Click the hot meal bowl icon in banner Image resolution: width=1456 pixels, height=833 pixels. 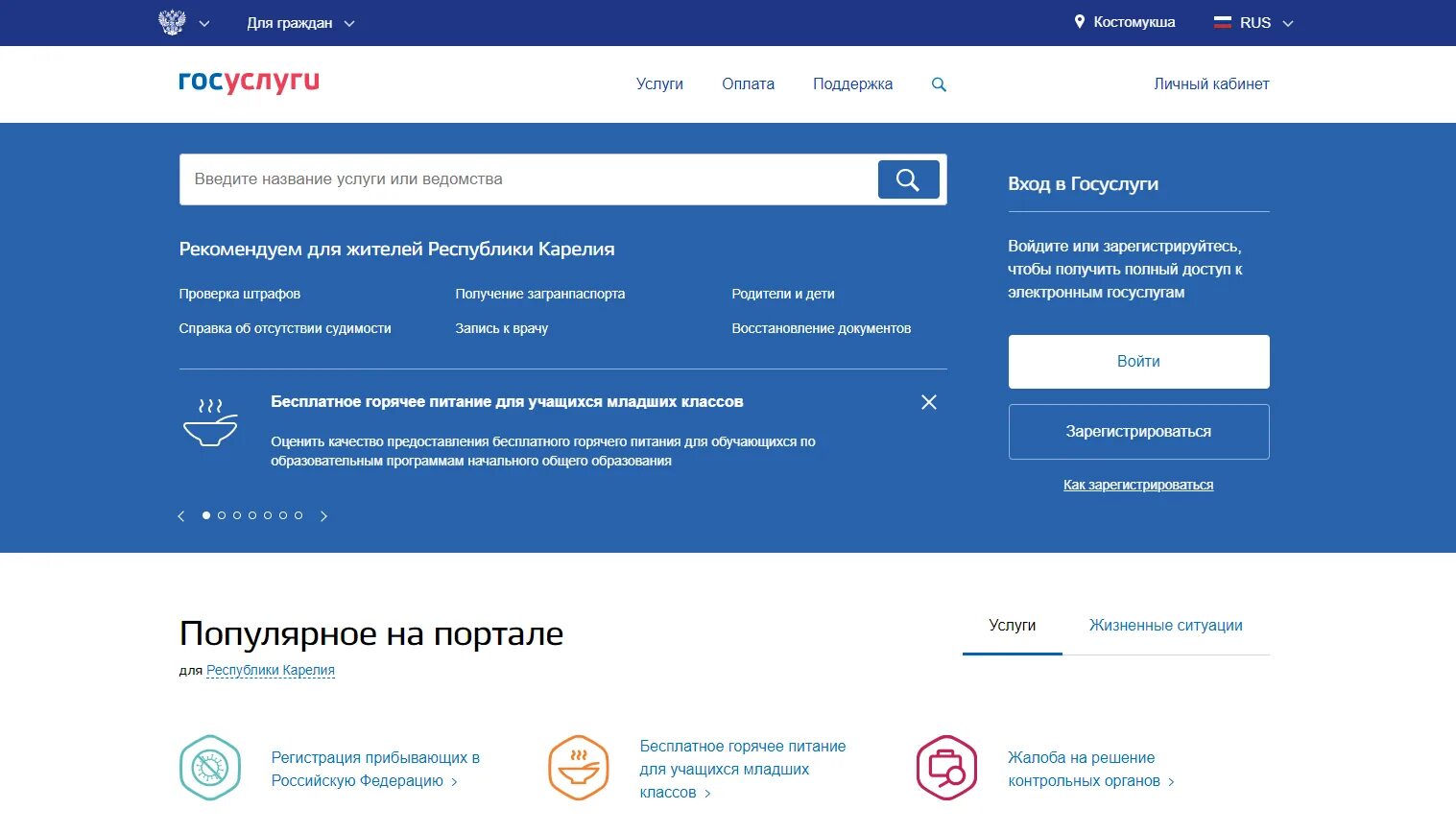211,422
